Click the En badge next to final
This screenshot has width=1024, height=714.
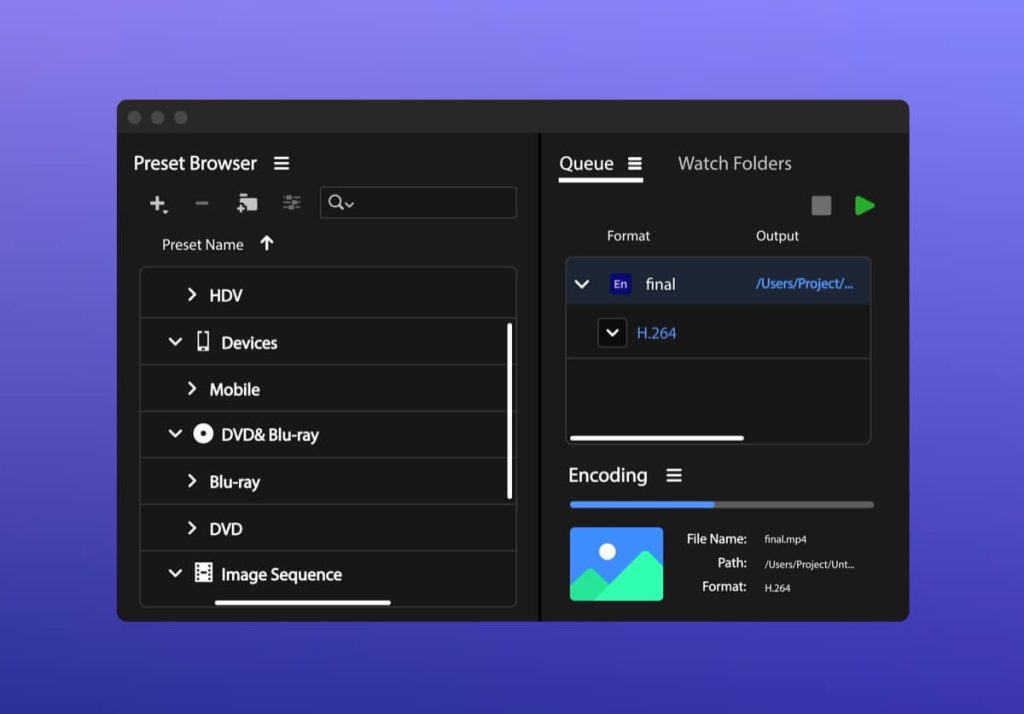click(x=620, y=284)
